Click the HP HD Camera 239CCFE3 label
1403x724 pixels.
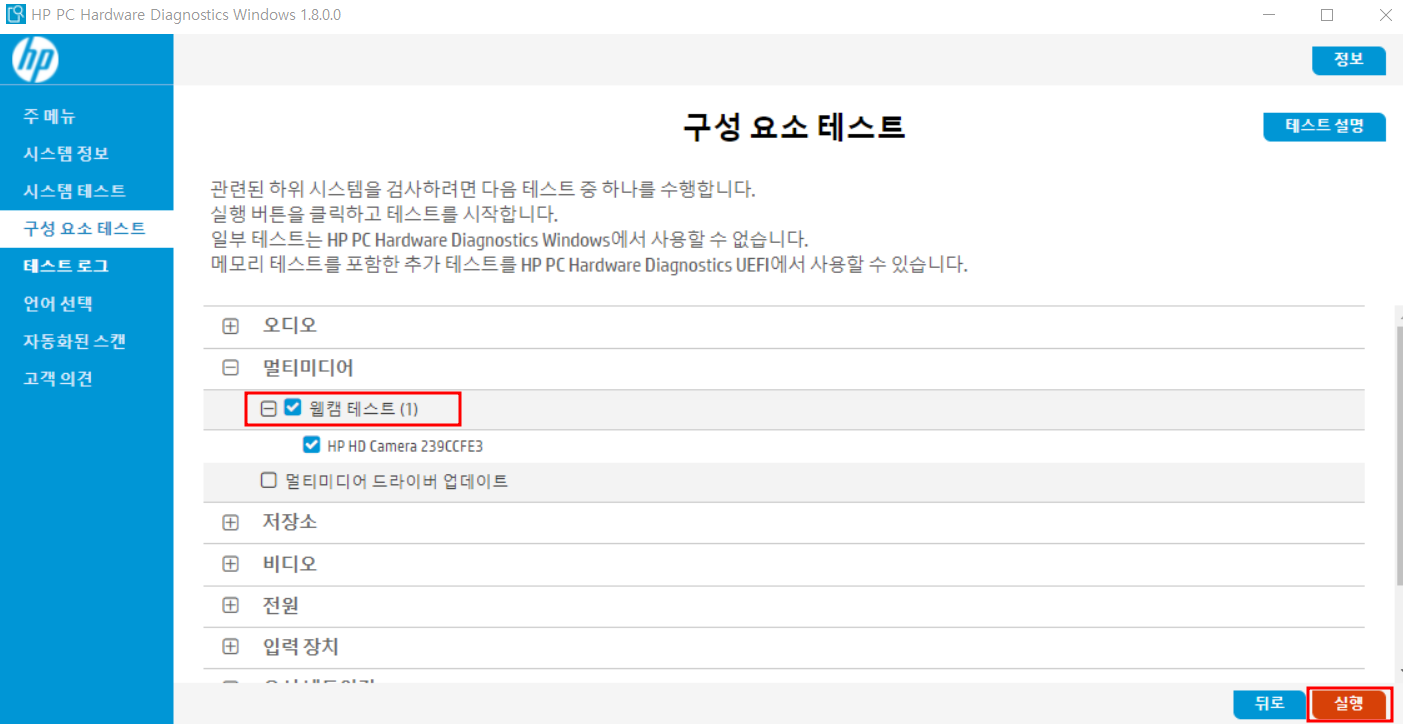[405, 446]
